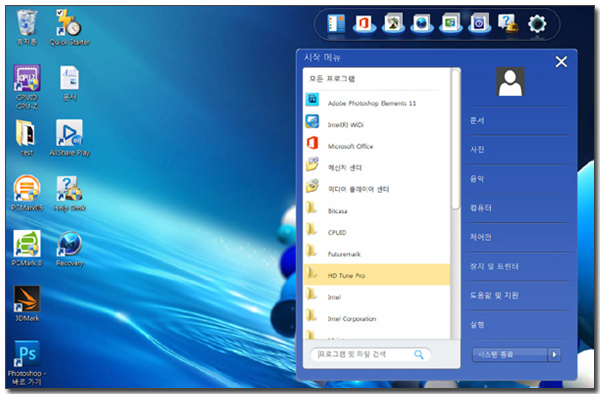Viewport: 600px width, 394px height.
Task: Open the Photoshop shortcut on the desktop
Action: [x=27, y=363]
